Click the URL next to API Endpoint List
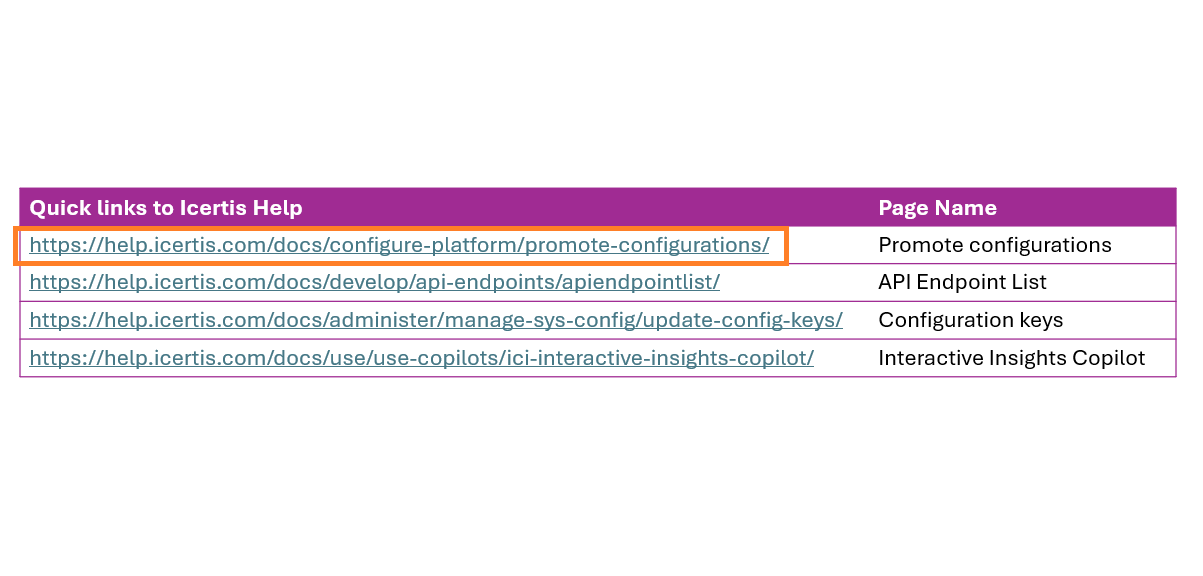This screenshot has width=1203, height=576. click(374, 282)
